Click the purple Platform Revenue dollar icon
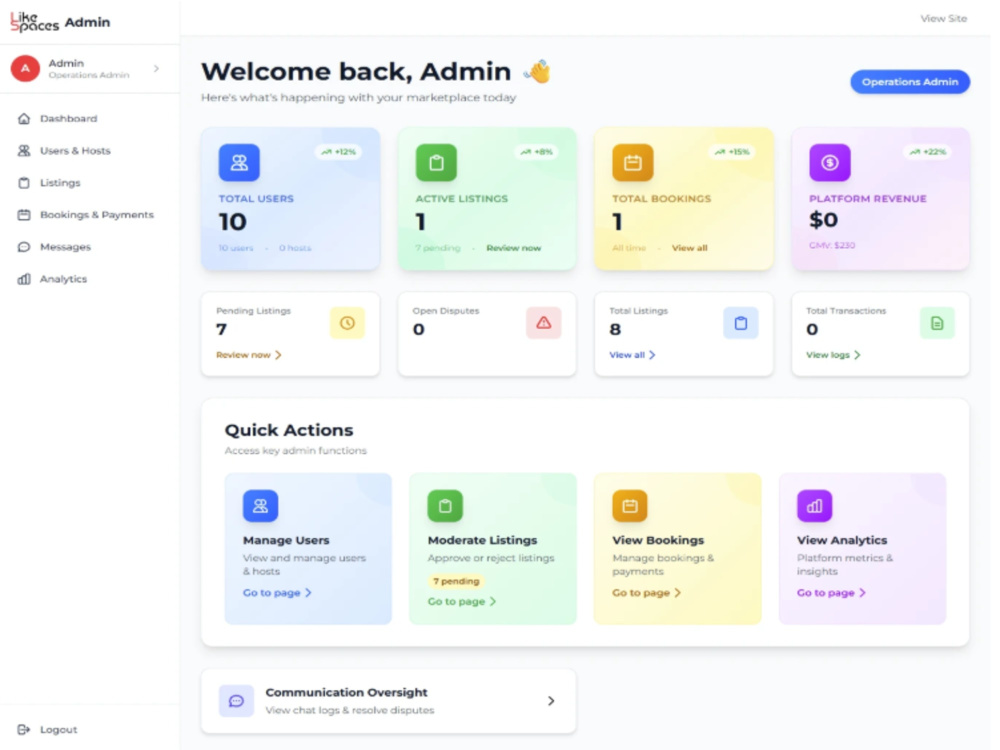Screen dimensions: 1000x750 point(830,163)
